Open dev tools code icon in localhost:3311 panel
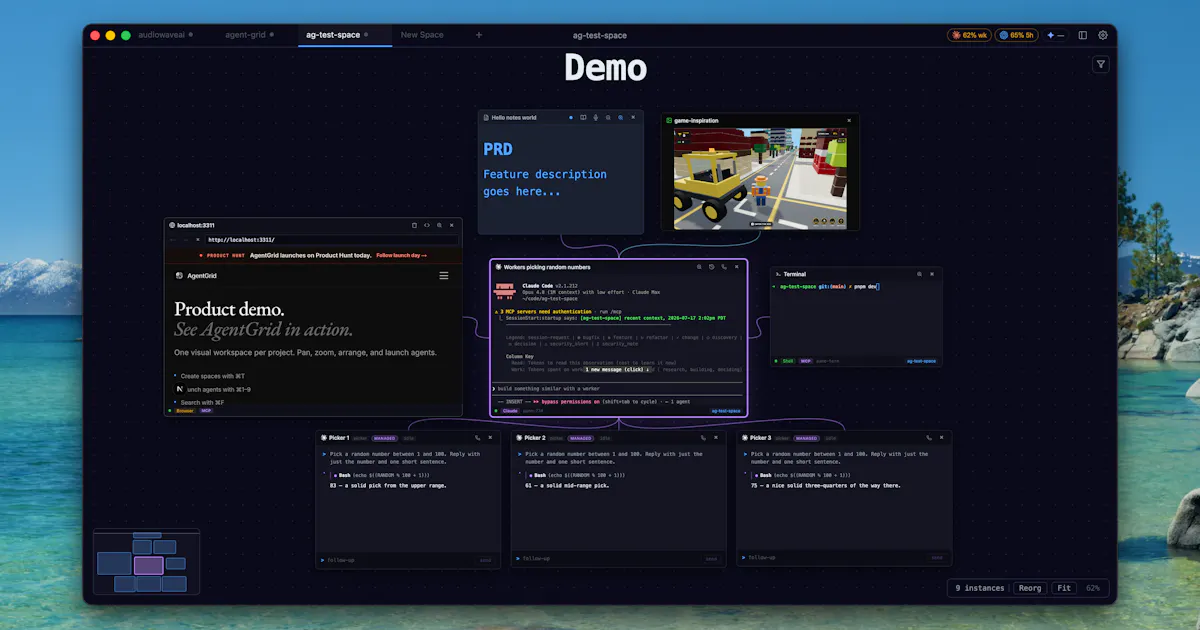Image resolution: width=1200 pixels, height=630 pixels. point(427,225)
